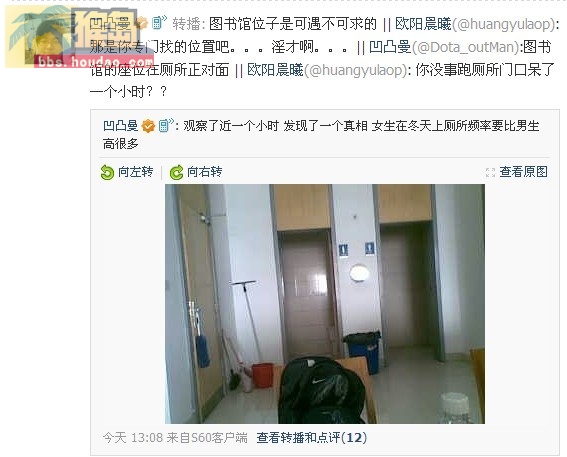Click the mobile phone icon in the quoted post
Screen dimensions: 567x457
point(166,125)
